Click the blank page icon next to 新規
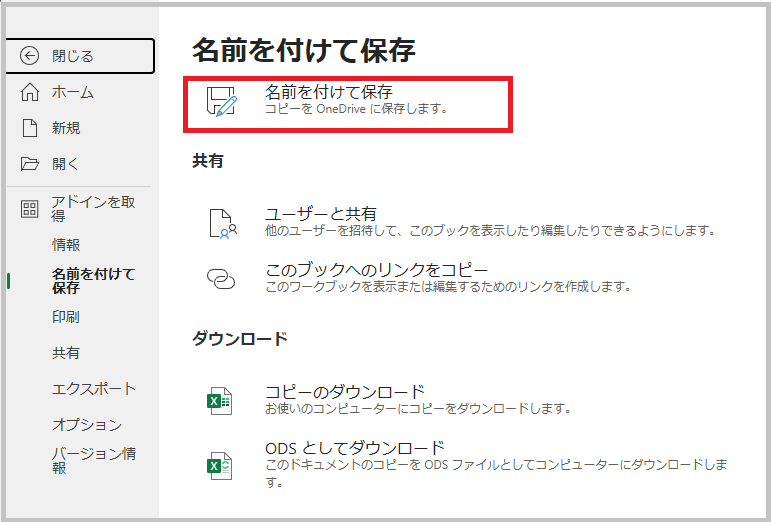 pyautogui.click(x=30, y=128)
